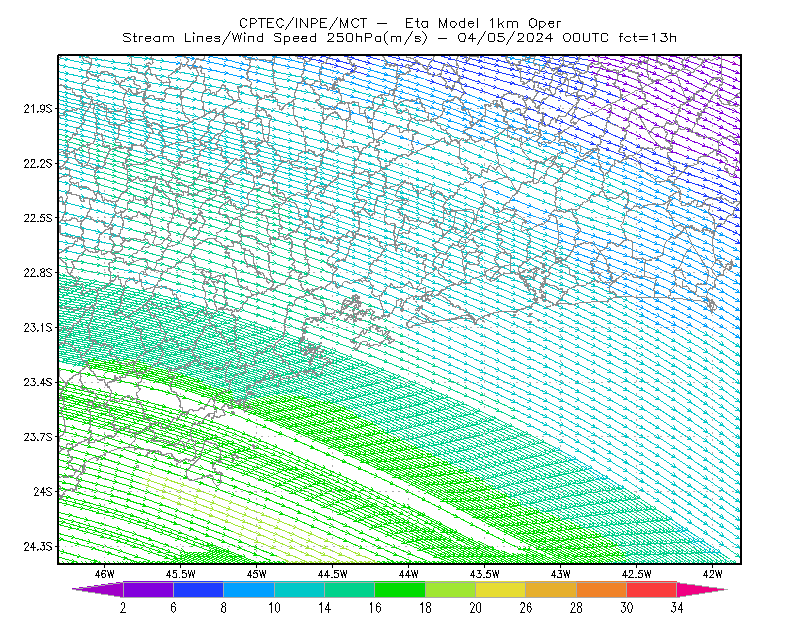Select the bright green 16–18 swatch
The image size is (800, 618).
[400, 589]
